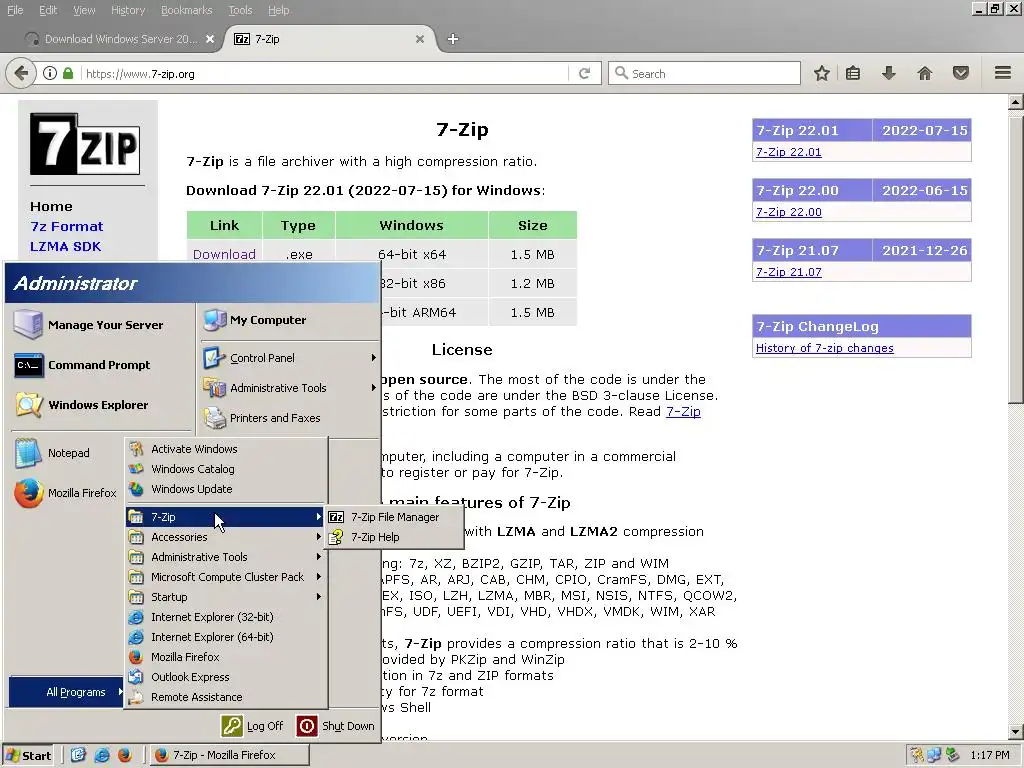The height and width of the screenshot is (768, 1024).
Task: Click the Pocket icon in toolbar
Action: coord(961,73)
